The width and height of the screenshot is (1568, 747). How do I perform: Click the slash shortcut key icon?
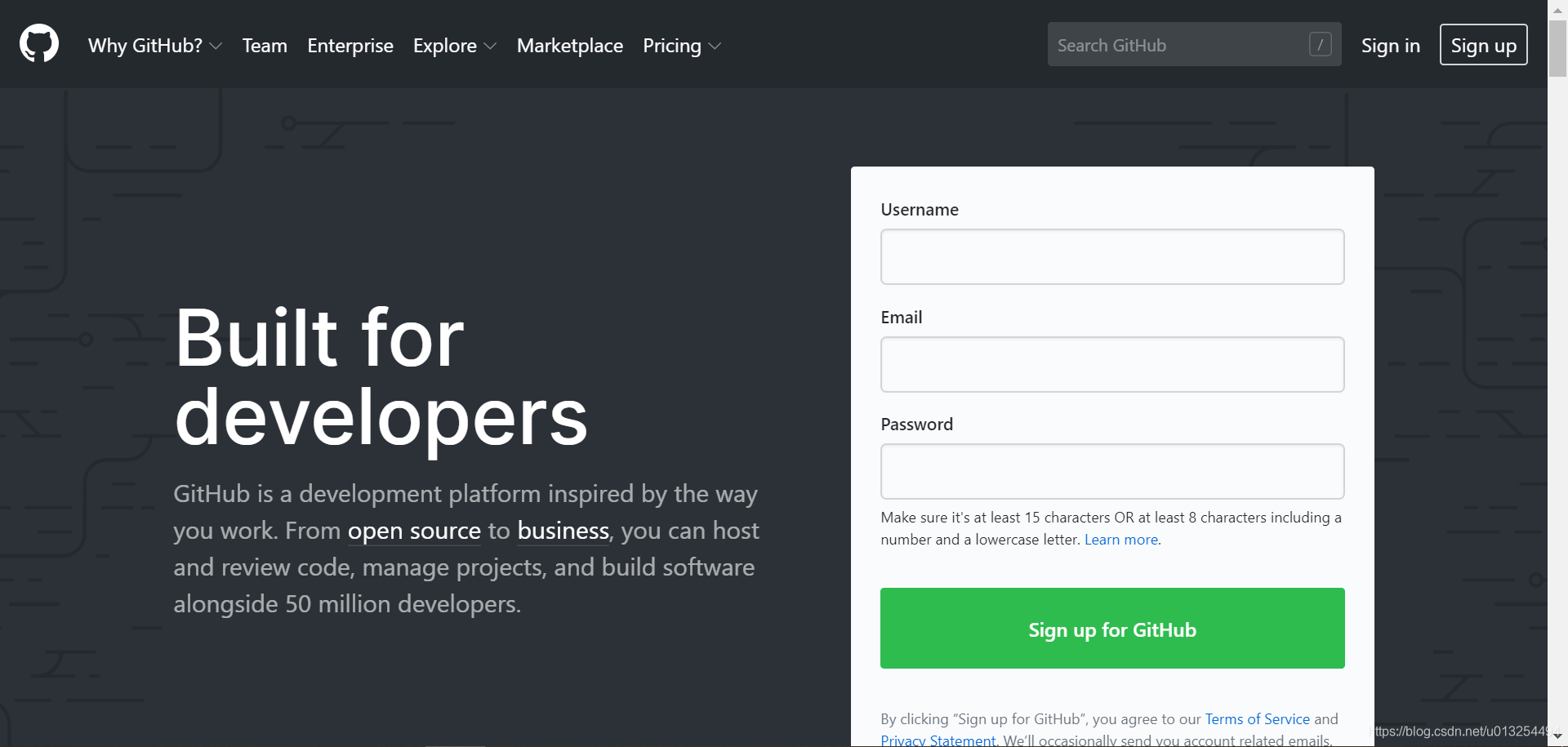[x=1320, y=44]
